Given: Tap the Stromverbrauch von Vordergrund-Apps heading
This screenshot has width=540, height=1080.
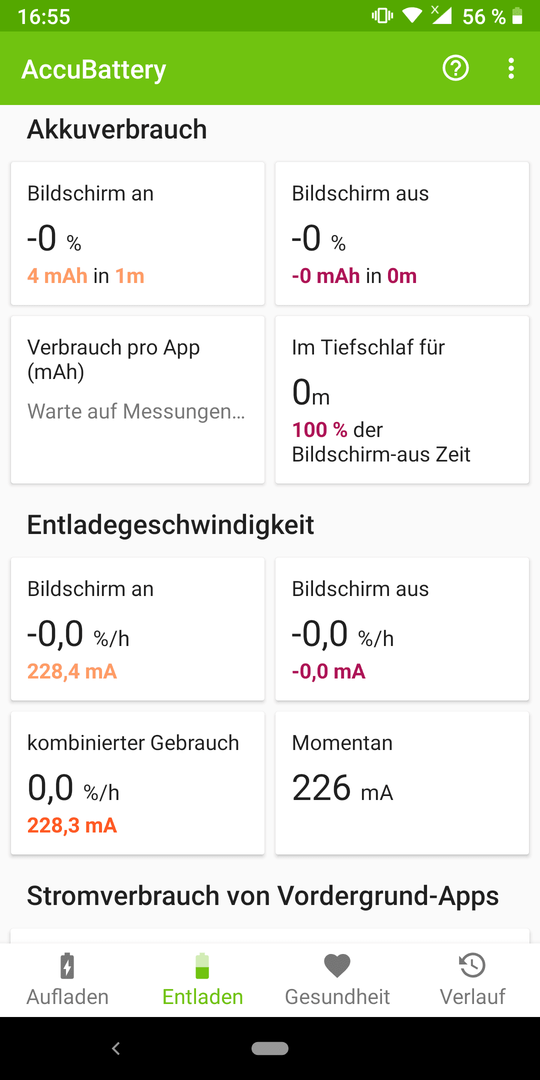Looking at the screenshot, I should 262,895.
